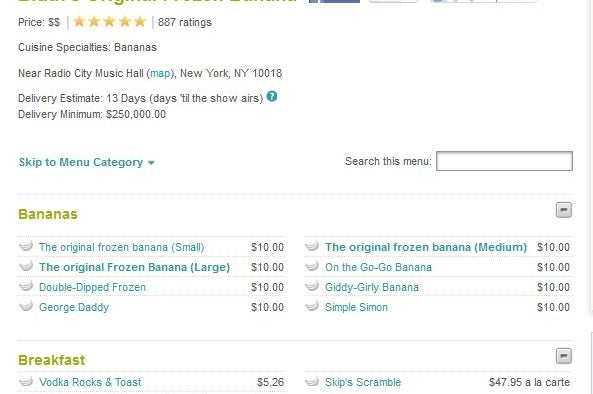593x394 pixels.
Task: Click banana icon beside George Daddy
Action: tap(26, 306)
